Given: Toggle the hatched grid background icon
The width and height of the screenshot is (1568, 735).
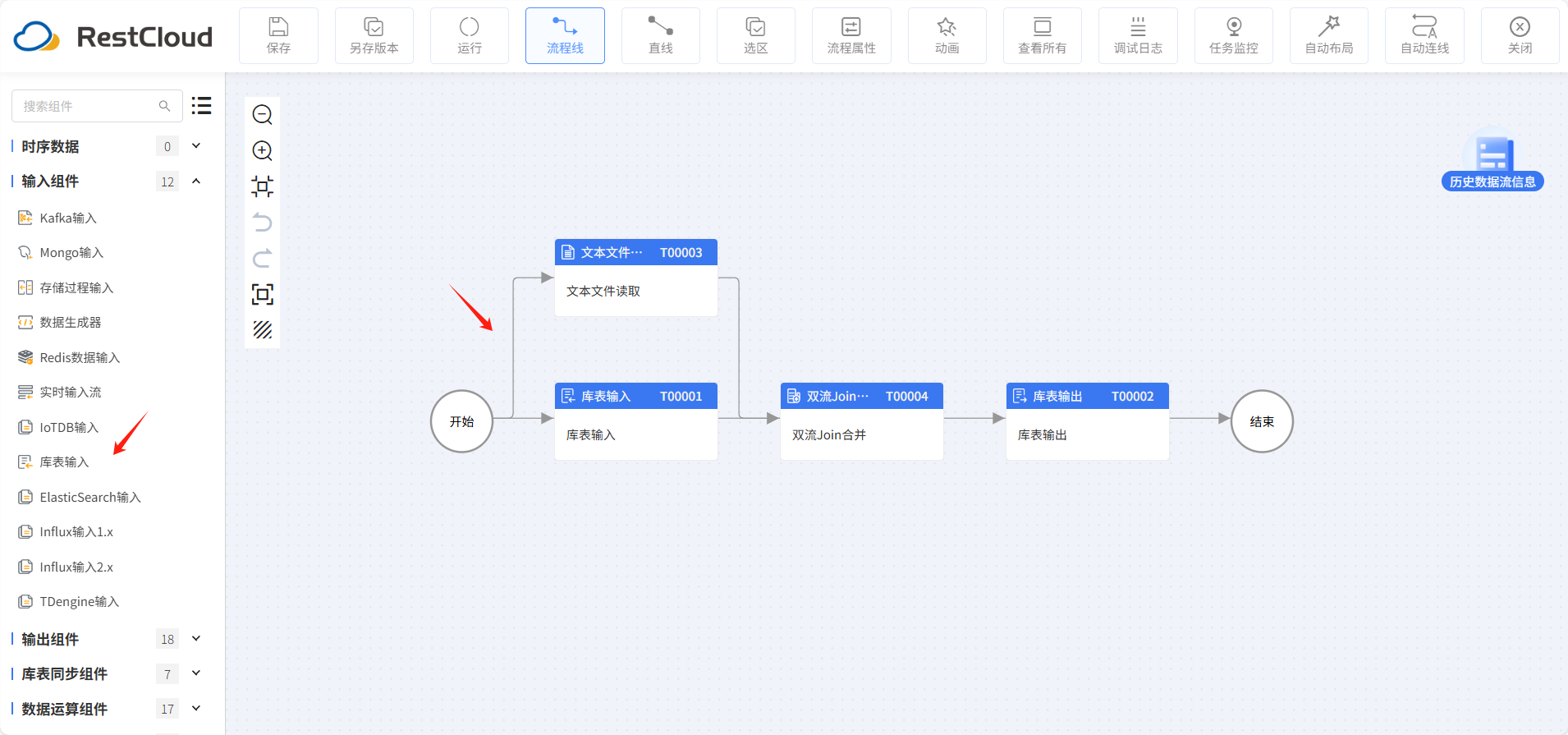Looking at the screenshot, I should pos(263,330).
